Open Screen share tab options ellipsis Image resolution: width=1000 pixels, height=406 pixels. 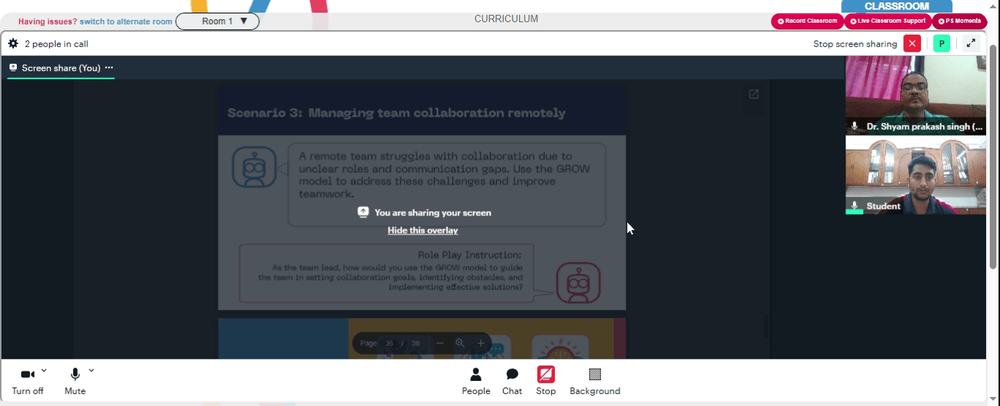pos(109,68)
